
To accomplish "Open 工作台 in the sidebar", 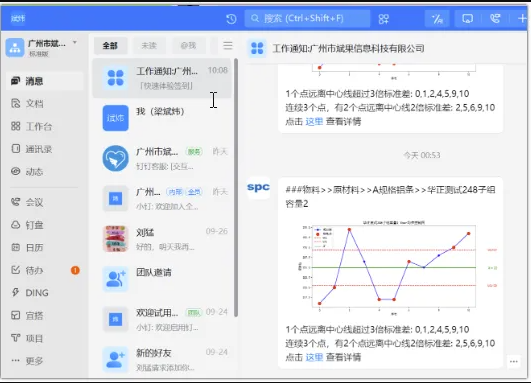I will (x=44, y=126).
